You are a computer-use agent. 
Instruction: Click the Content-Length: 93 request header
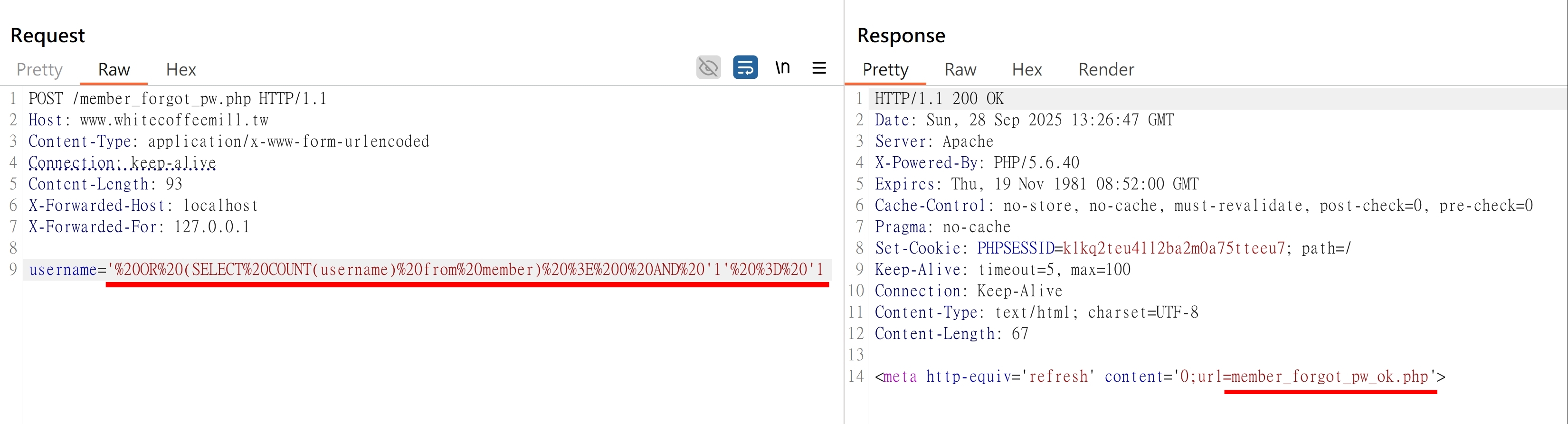pos(105,184)
